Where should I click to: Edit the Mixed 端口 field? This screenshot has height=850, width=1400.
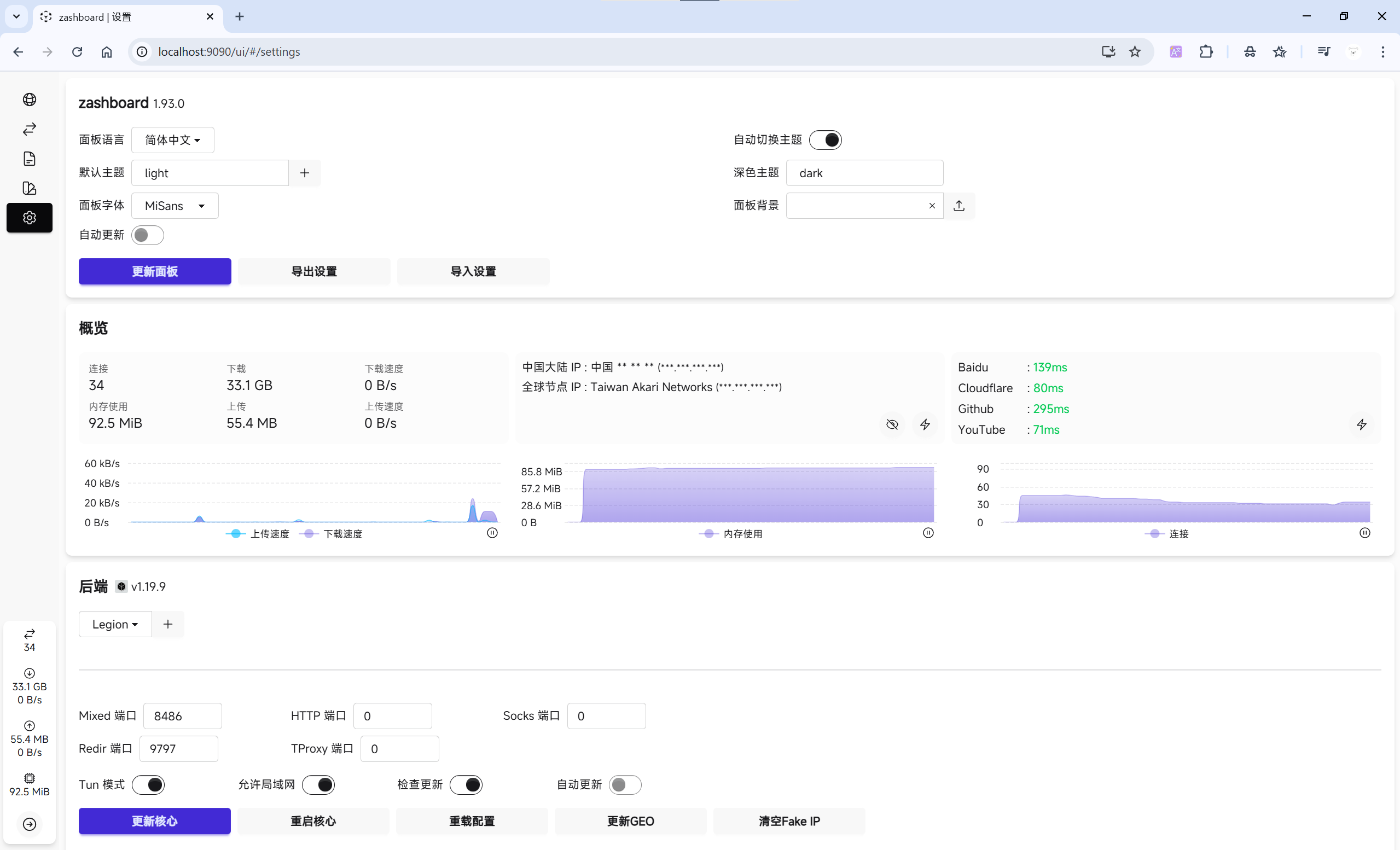[x=182, y=716]
